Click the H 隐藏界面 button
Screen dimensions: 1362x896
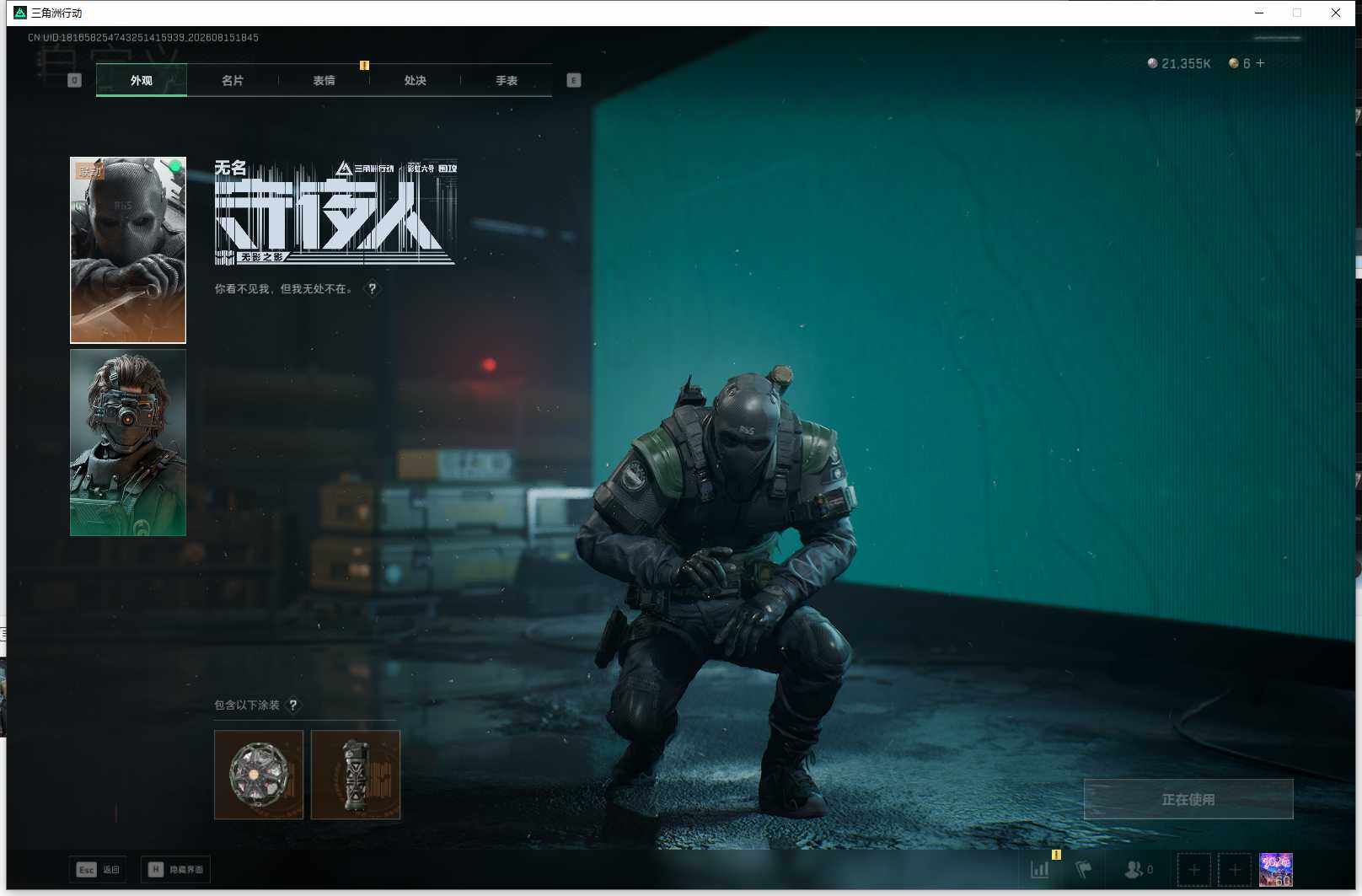coord(175,869)
